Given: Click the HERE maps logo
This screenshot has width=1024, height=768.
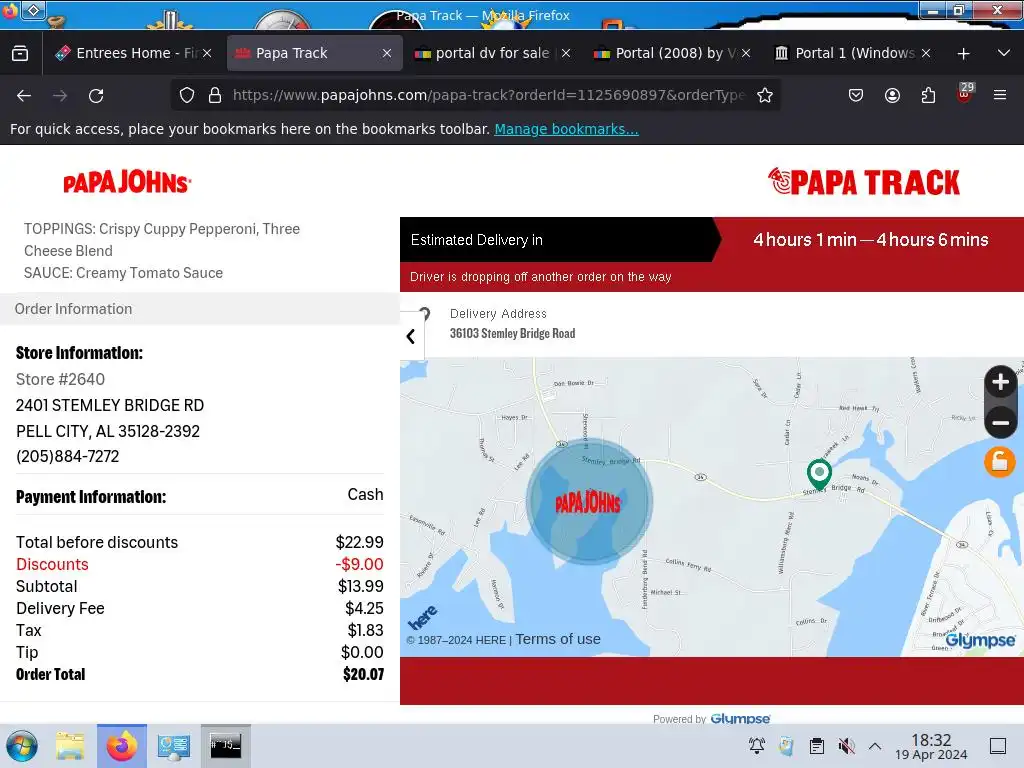Looking at the screenshot, I should click(423, 617).
